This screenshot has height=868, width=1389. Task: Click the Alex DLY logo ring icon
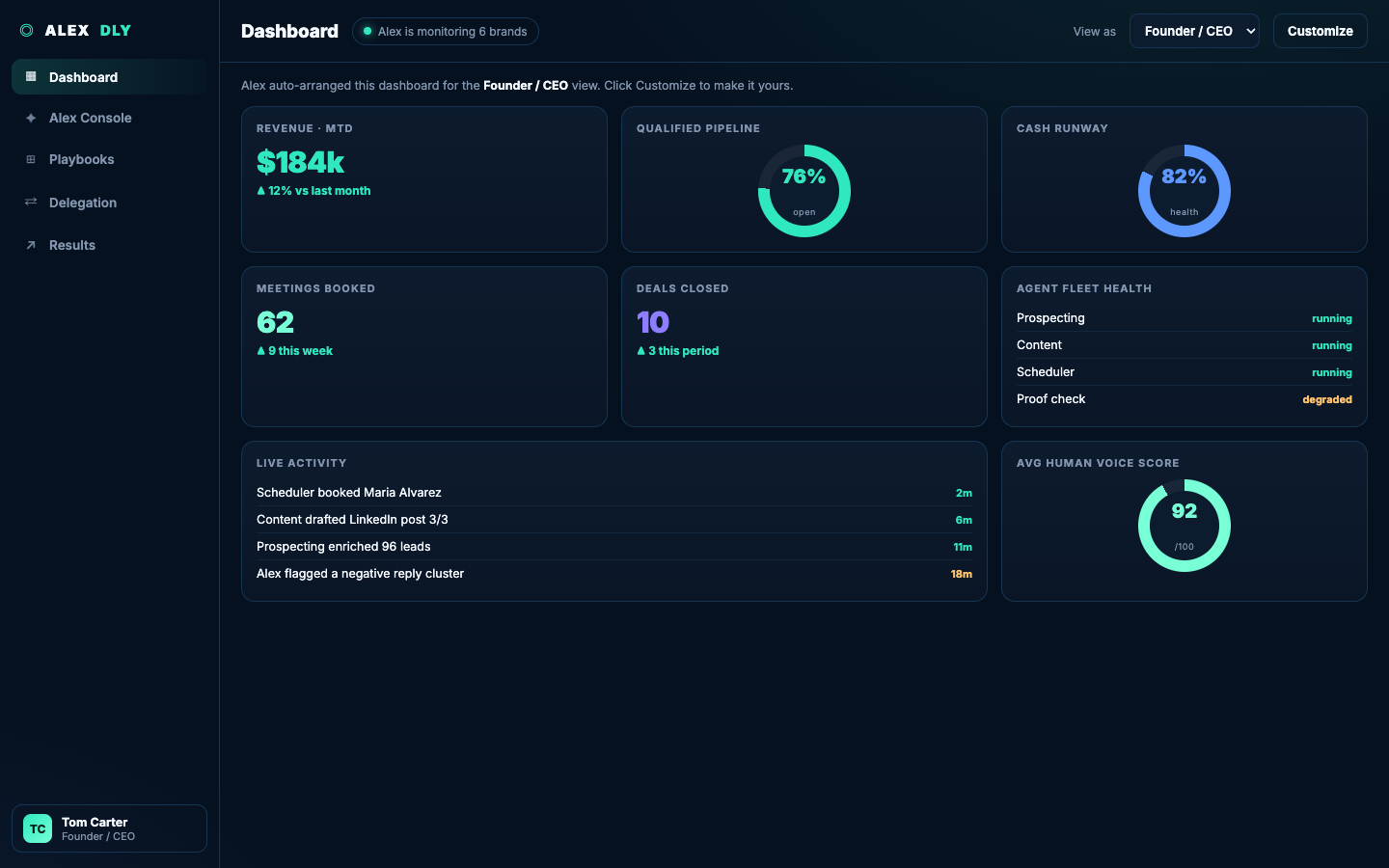pos(27,31)
